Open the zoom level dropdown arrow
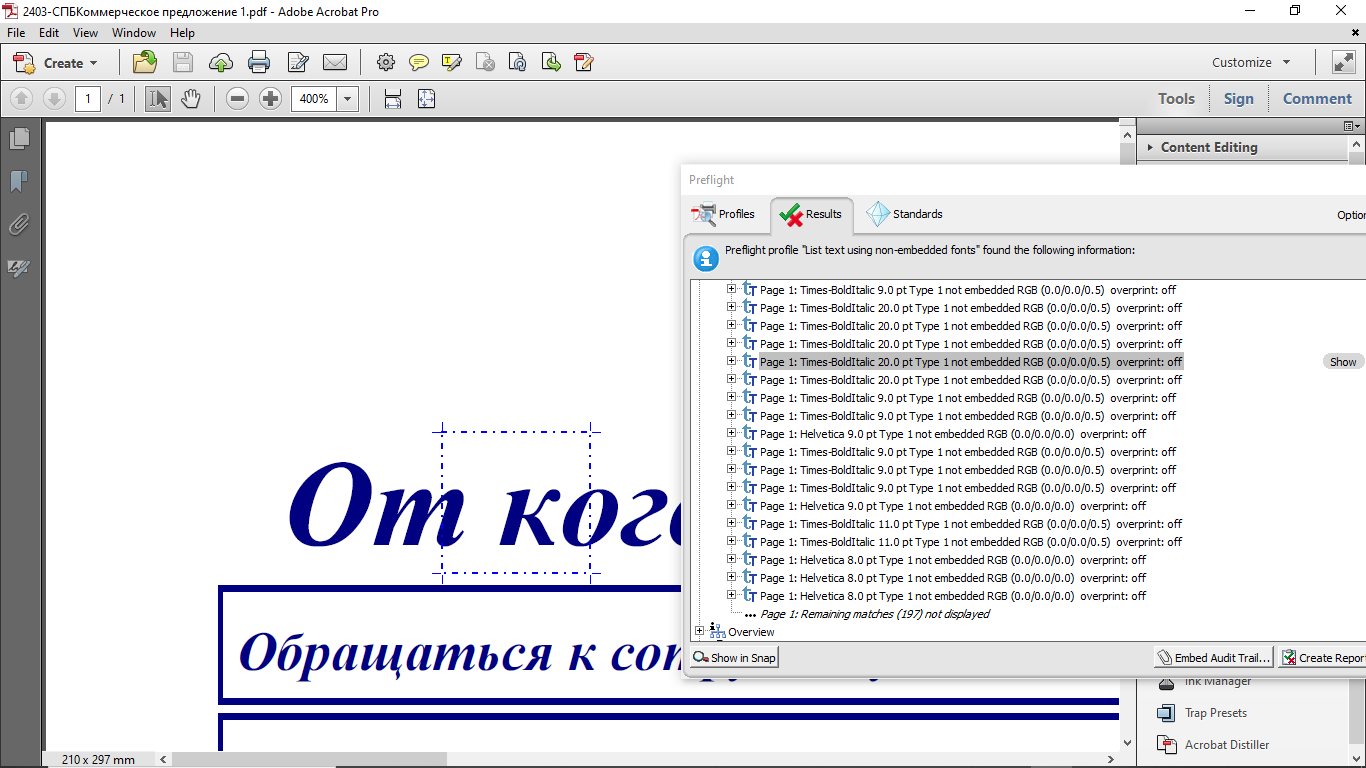The width and height of the screenshot is (1366, 768). pos(348,99)
